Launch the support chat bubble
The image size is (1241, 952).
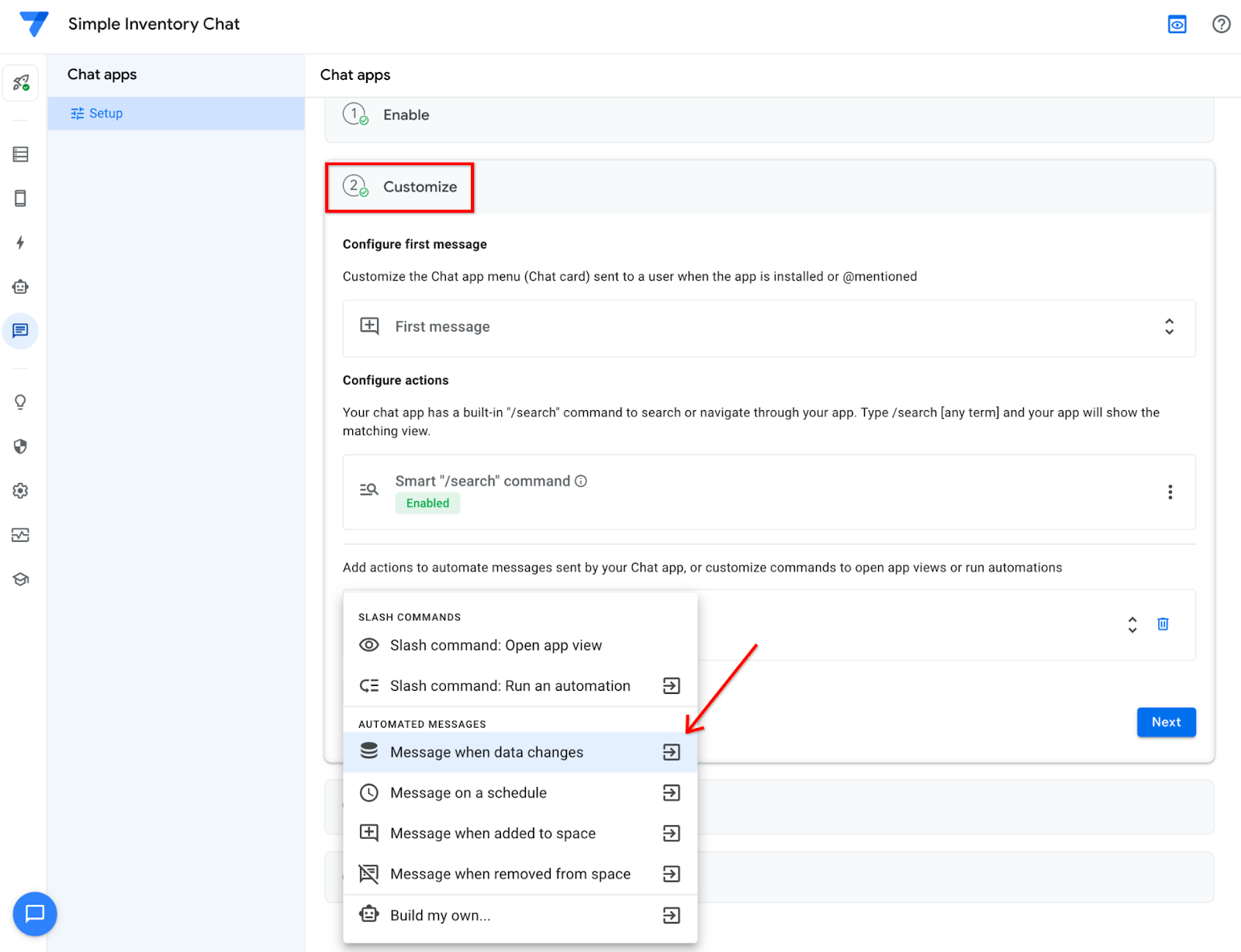(35, 914)
